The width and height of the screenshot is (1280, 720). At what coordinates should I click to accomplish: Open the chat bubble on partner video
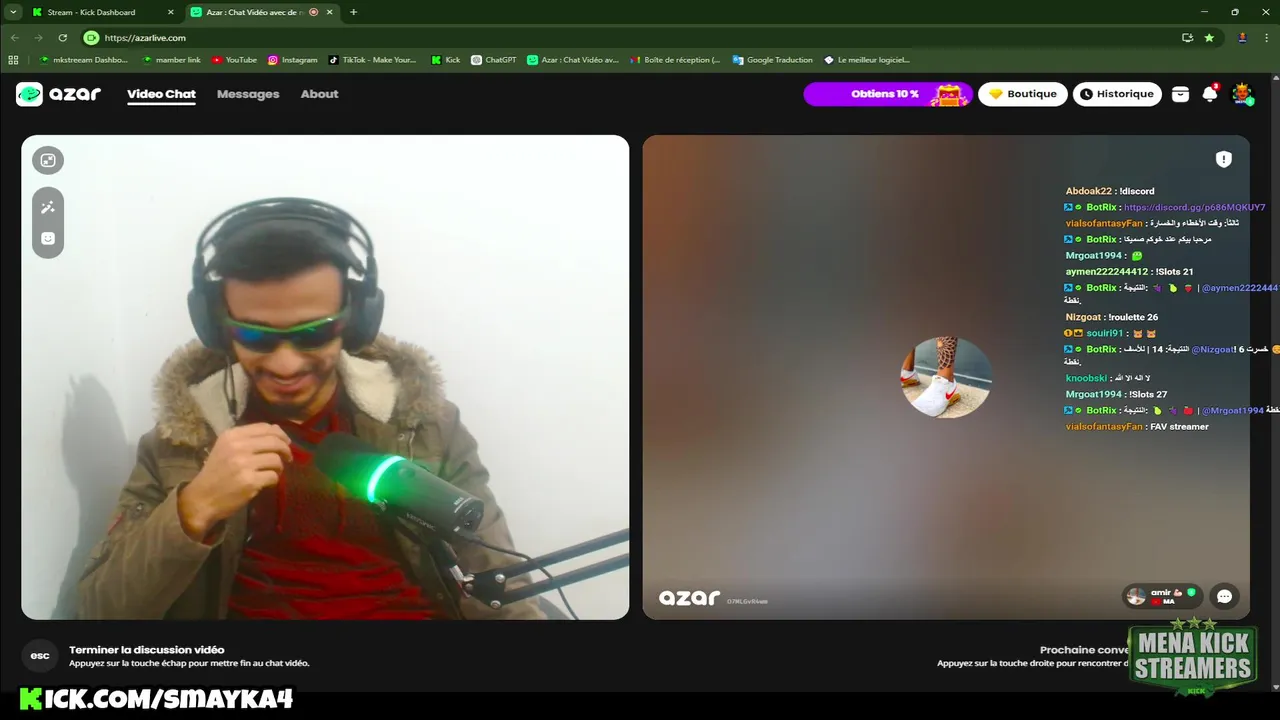pyautogui.click(x=1224, y=596)
